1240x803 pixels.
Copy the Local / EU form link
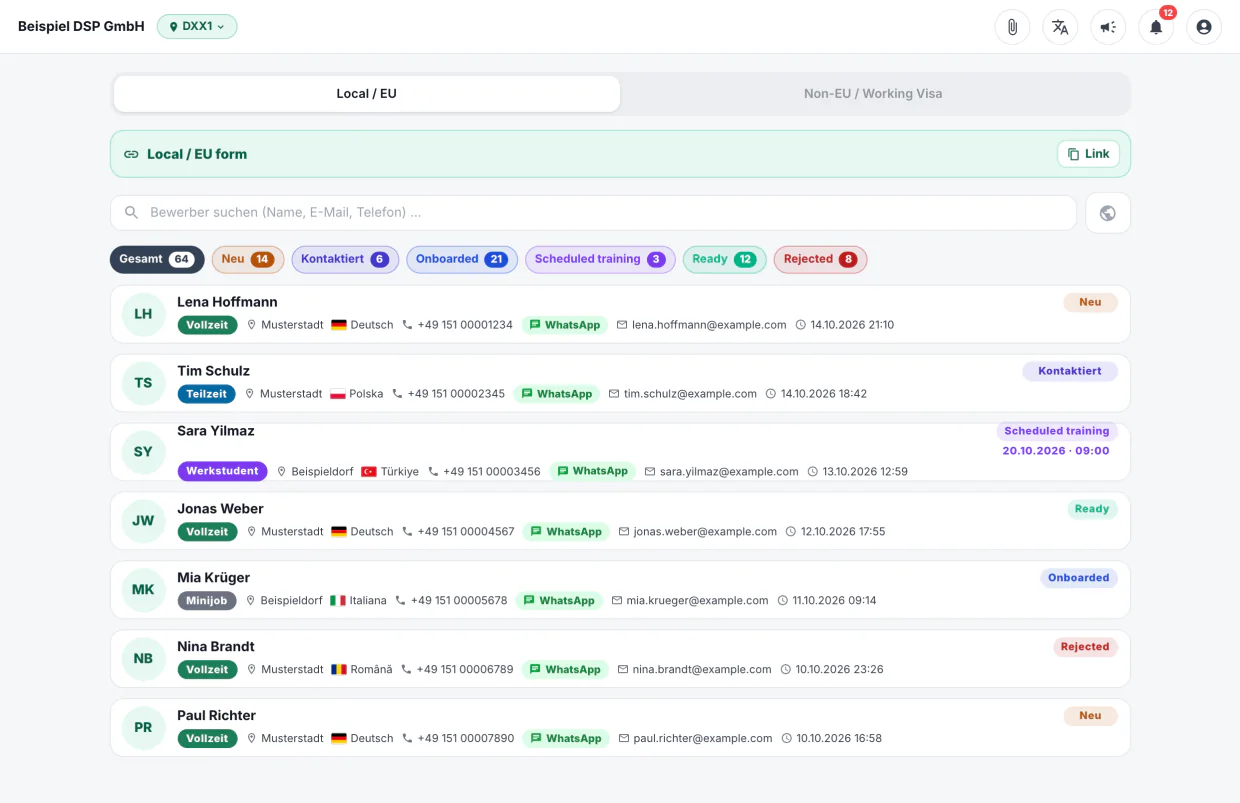coord(1088,154)
